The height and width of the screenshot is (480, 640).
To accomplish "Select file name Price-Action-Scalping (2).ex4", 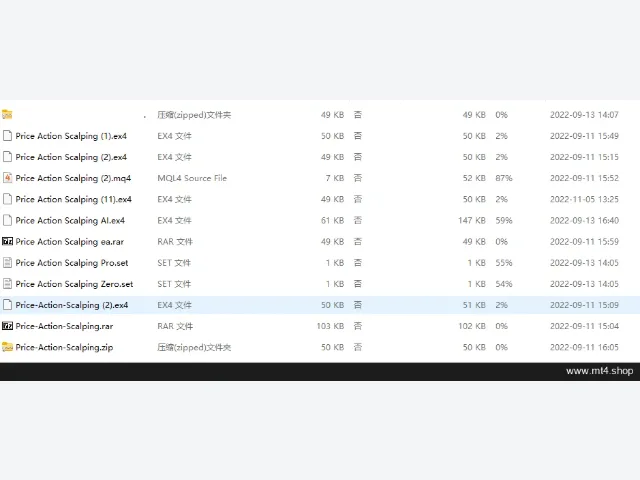I will tap(72, 305).
